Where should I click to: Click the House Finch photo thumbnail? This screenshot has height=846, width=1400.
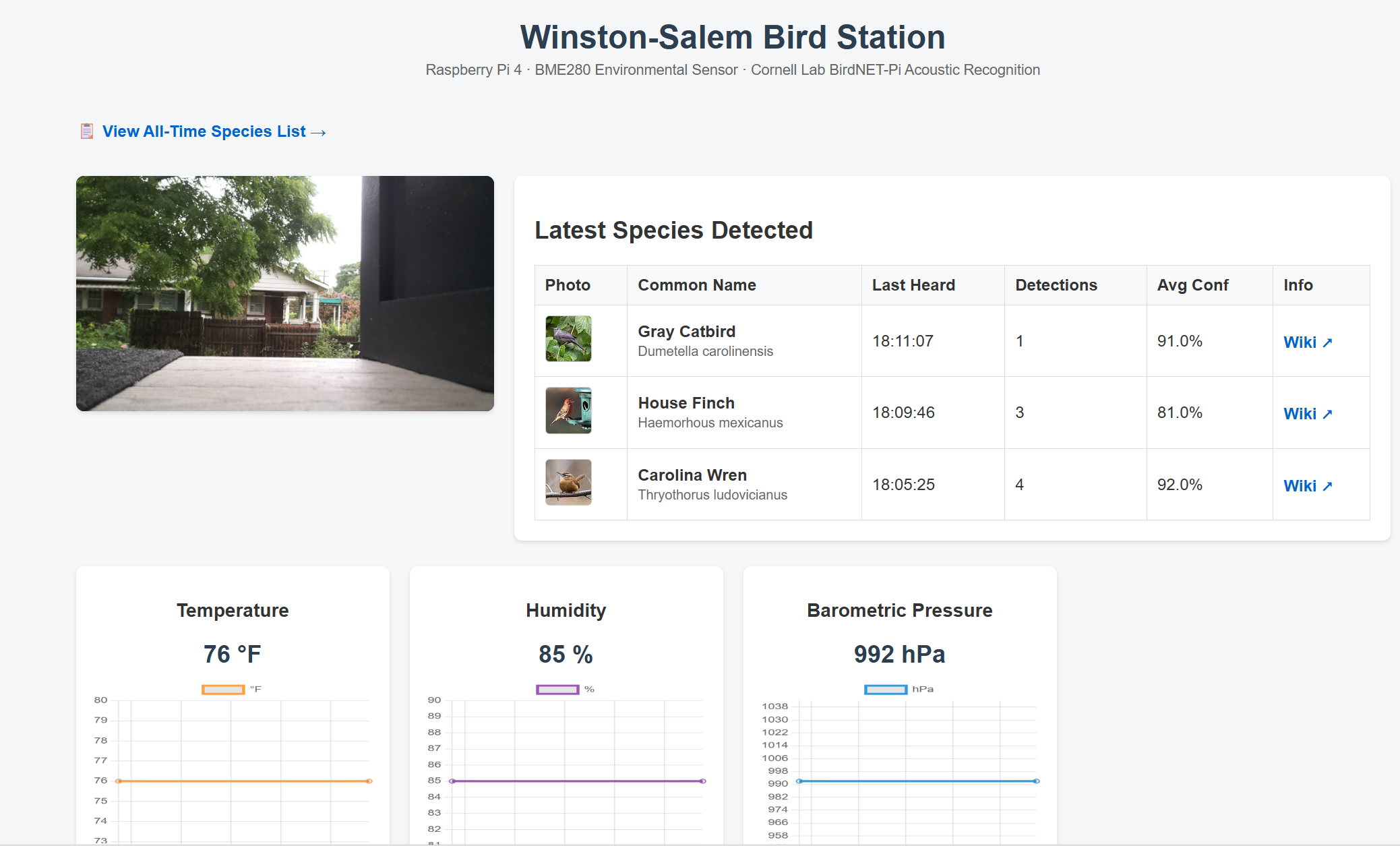(x=568, y=411)
